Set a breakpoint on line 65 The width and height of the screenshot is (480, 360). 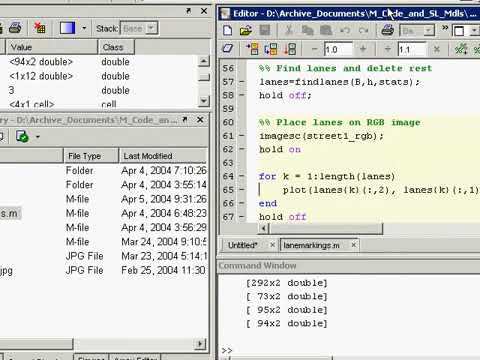point(242,190)
